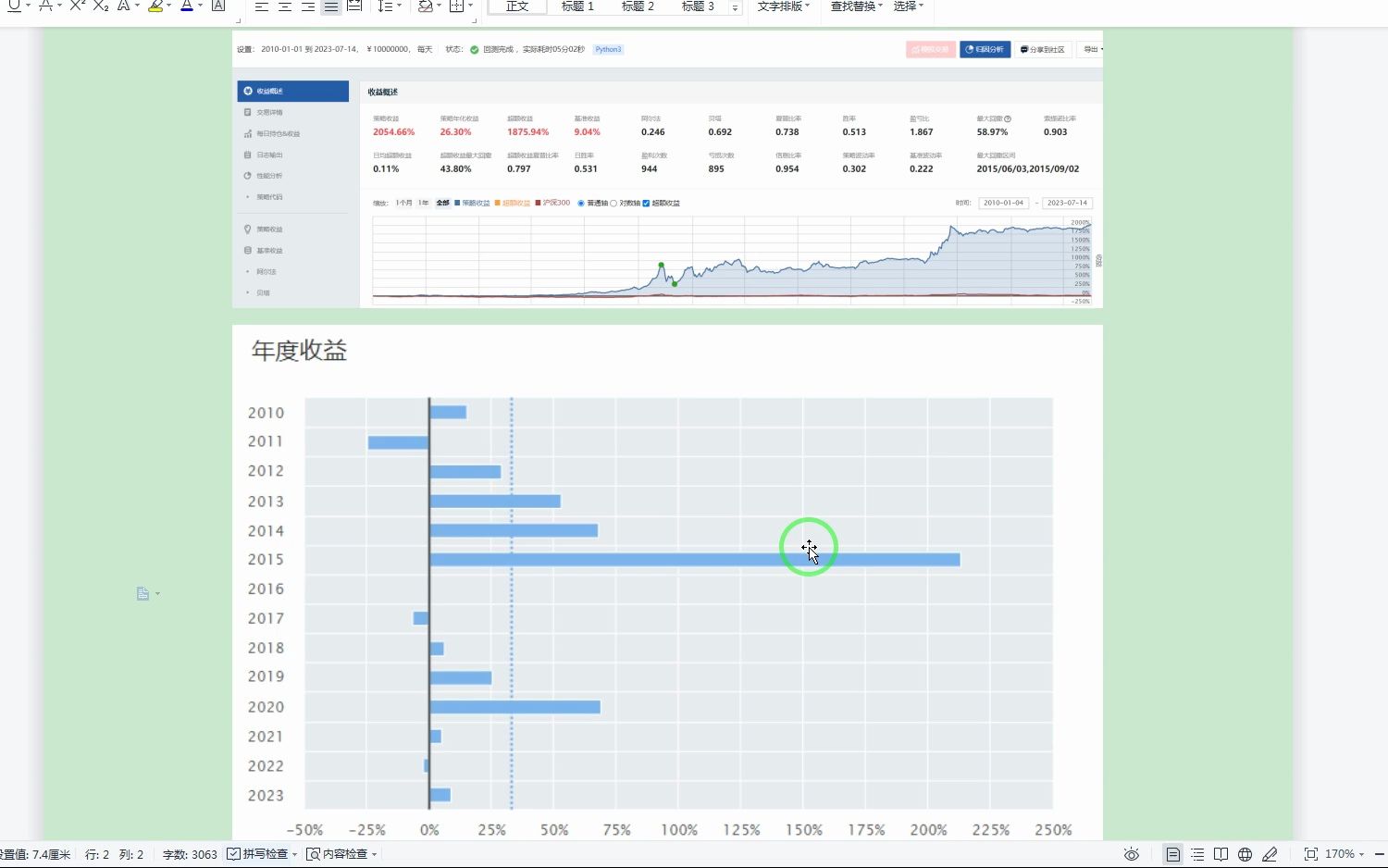Select the 正文 style
The width and height of the screenshot is (1388, 868).
[517, 6]
